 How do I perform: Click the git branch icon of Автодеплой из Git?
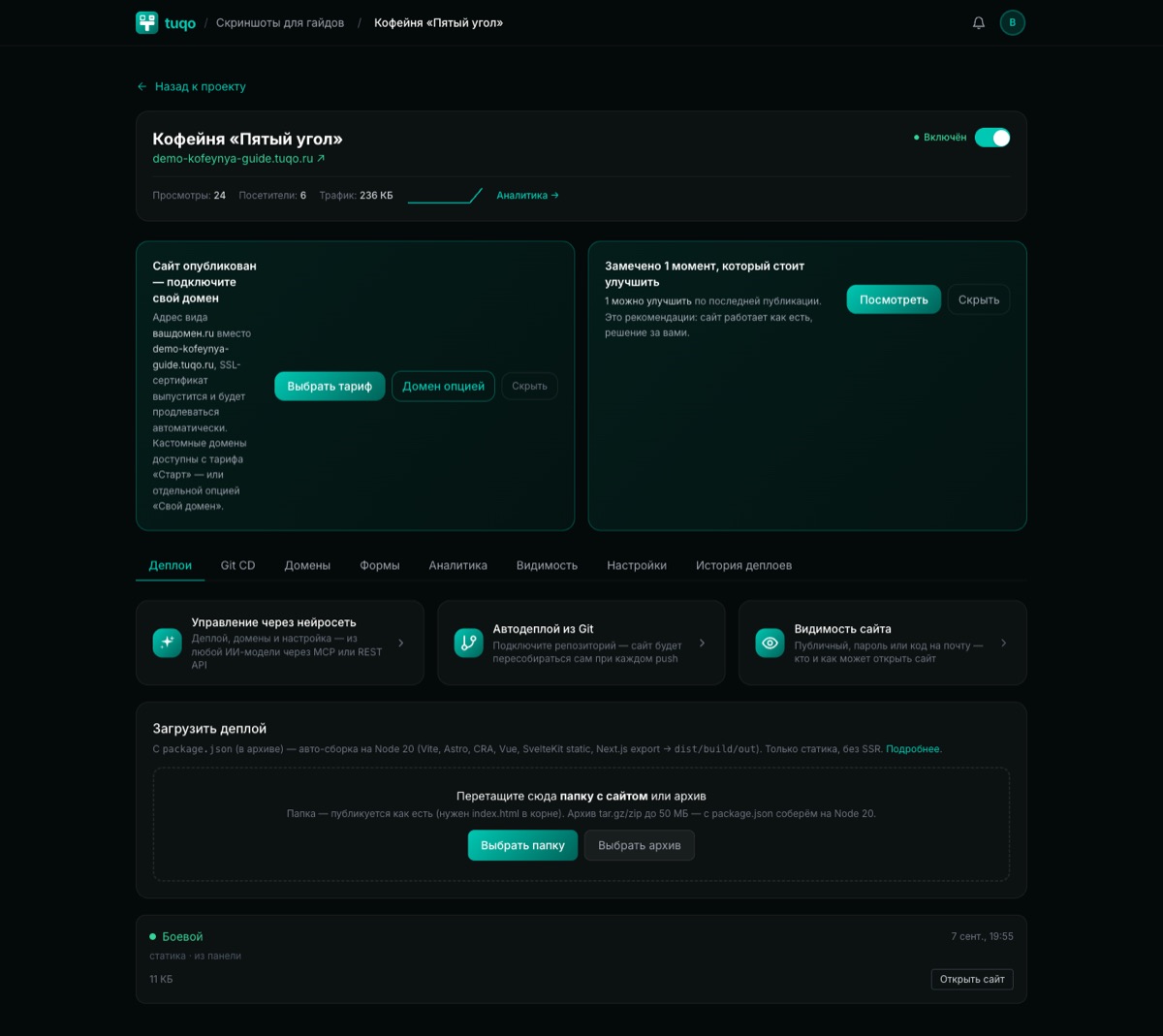[468, 643]
